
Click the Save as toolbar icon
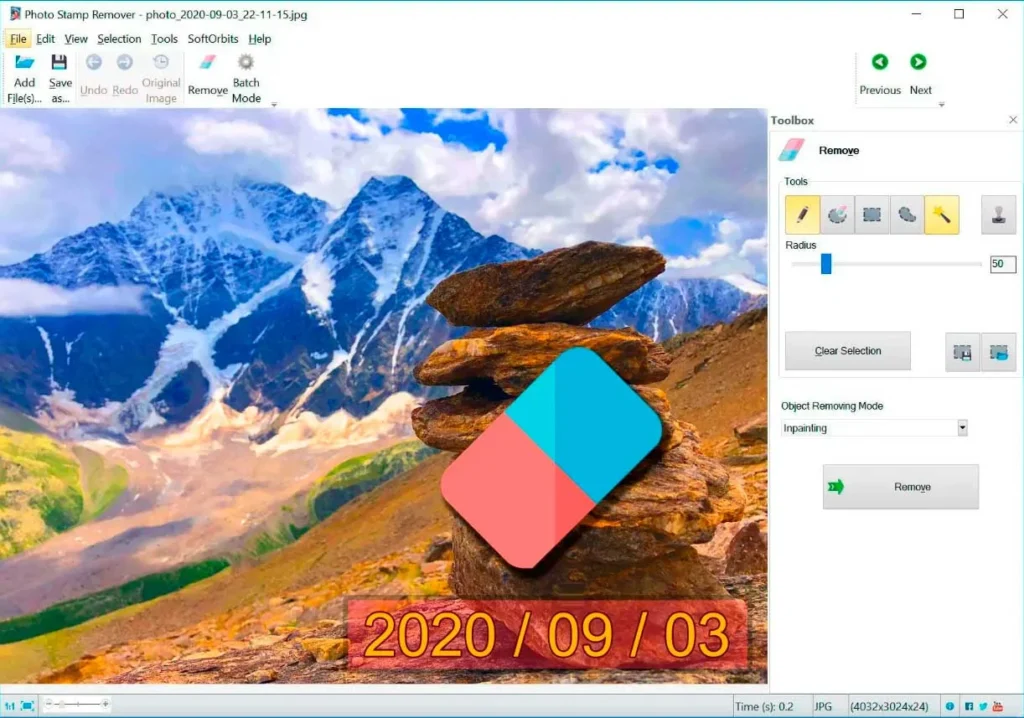(x=60, y=78)
